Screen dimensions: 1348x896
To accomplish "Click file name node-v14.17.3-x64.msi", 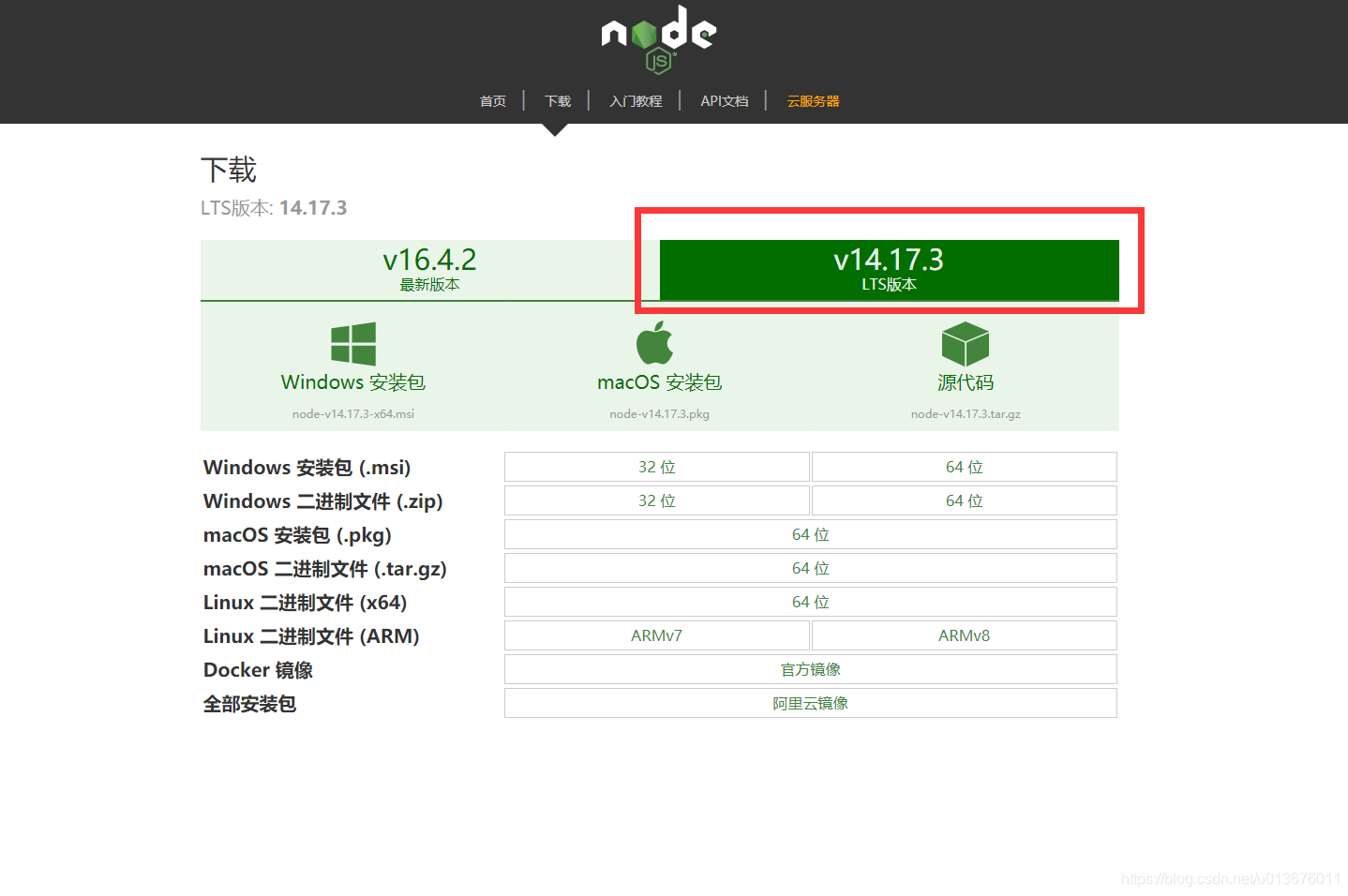I will [353, 413].
